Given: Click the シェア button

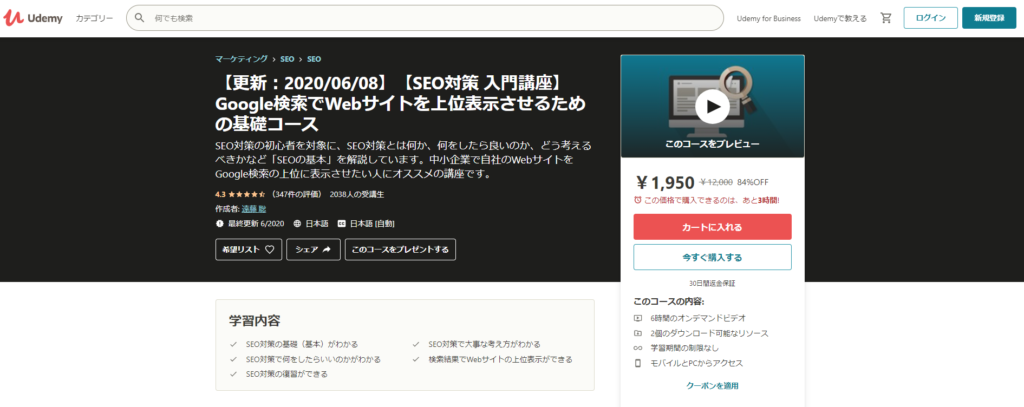Looking at the screenshot, I should 313,250.
